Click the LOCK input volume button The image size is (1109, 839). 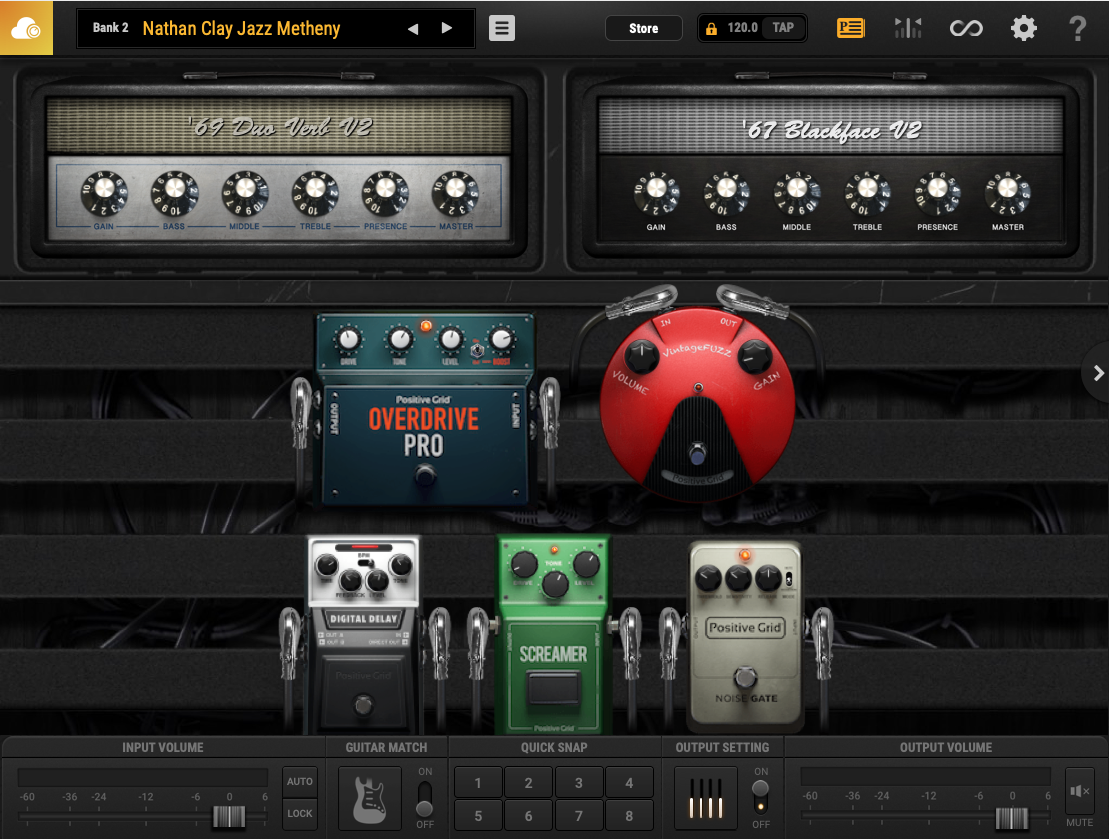[299, 814]
